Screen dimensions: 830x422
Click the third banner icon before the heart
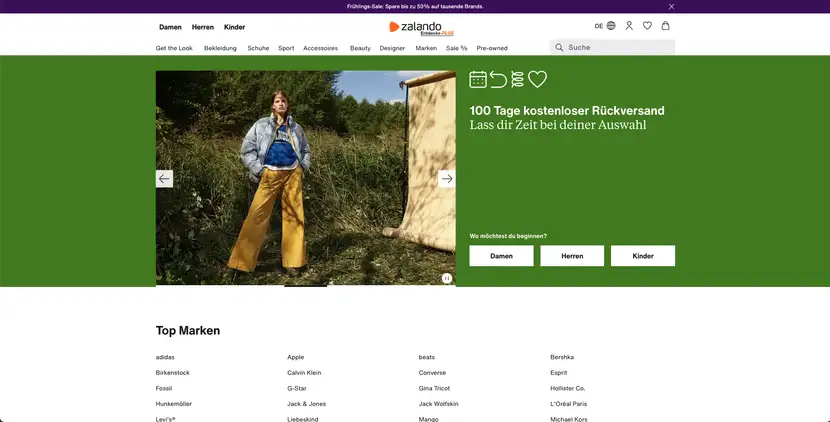[517, 79]
